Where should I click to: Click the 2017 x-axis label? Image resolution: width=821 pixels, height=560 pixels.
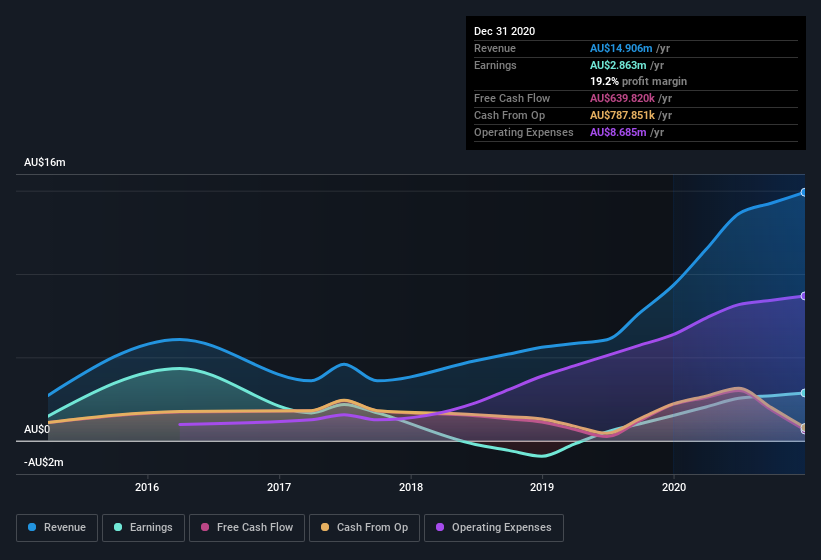coord(279,487)
